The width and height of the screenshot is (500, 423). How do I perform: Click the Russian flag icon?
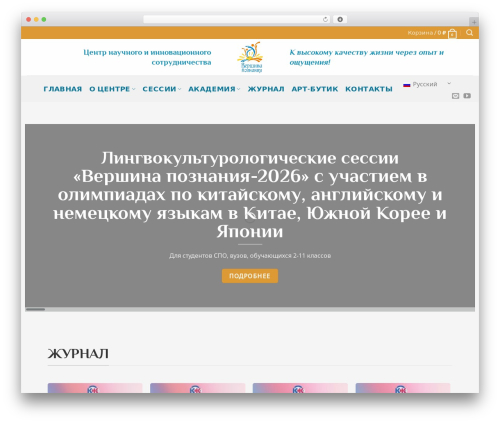407,85
